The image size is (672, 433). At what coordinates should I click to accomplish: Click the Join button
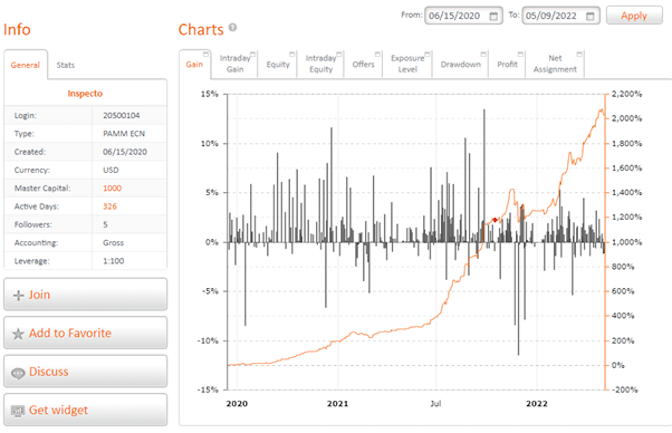[85, 295]
